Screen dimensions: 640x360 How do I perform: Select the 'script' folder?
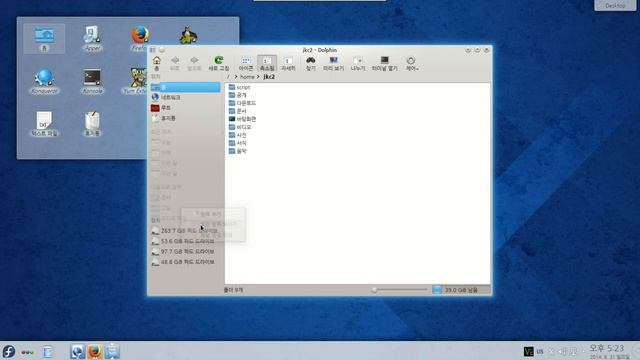239,87
